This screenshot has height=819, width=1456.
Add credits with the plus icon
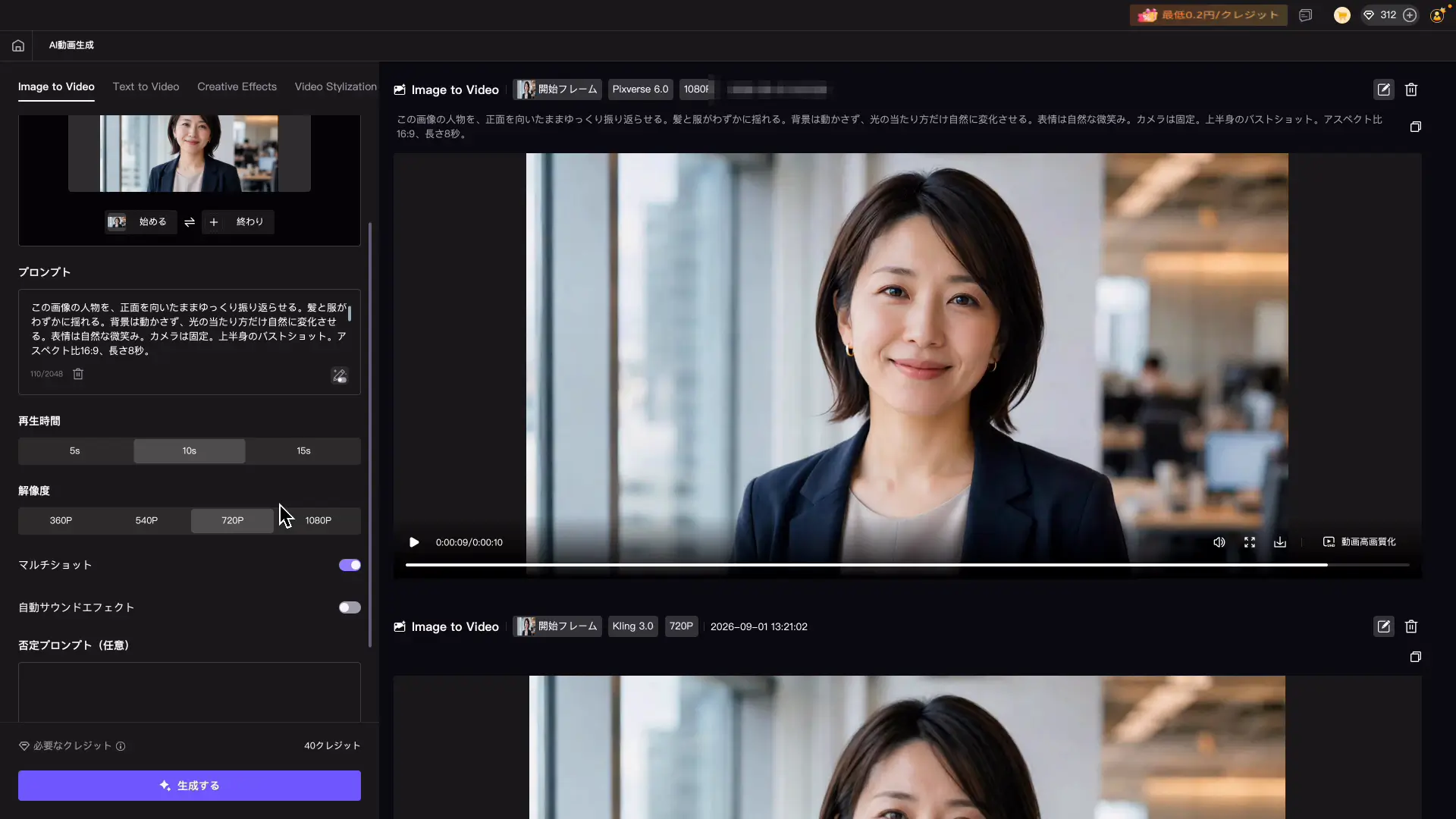coord(1410,15)
